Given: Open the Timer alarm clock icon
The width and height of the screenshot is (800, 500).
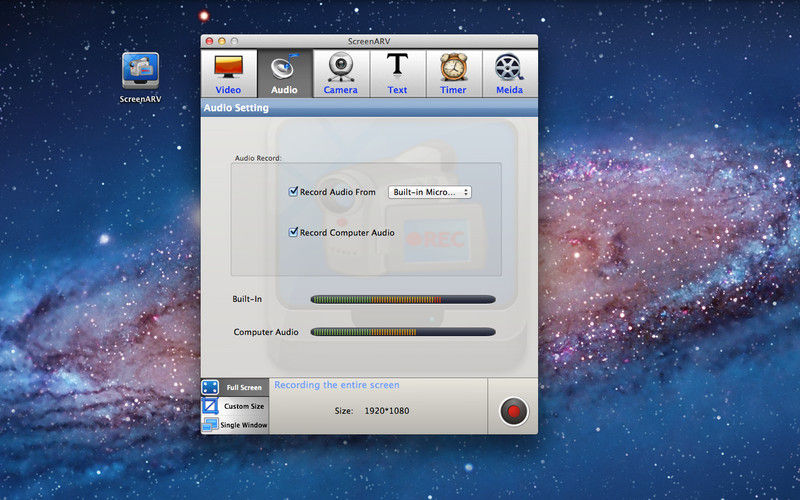Looking at the screenshot, I should pyautogui.click(x=453, y=68).
